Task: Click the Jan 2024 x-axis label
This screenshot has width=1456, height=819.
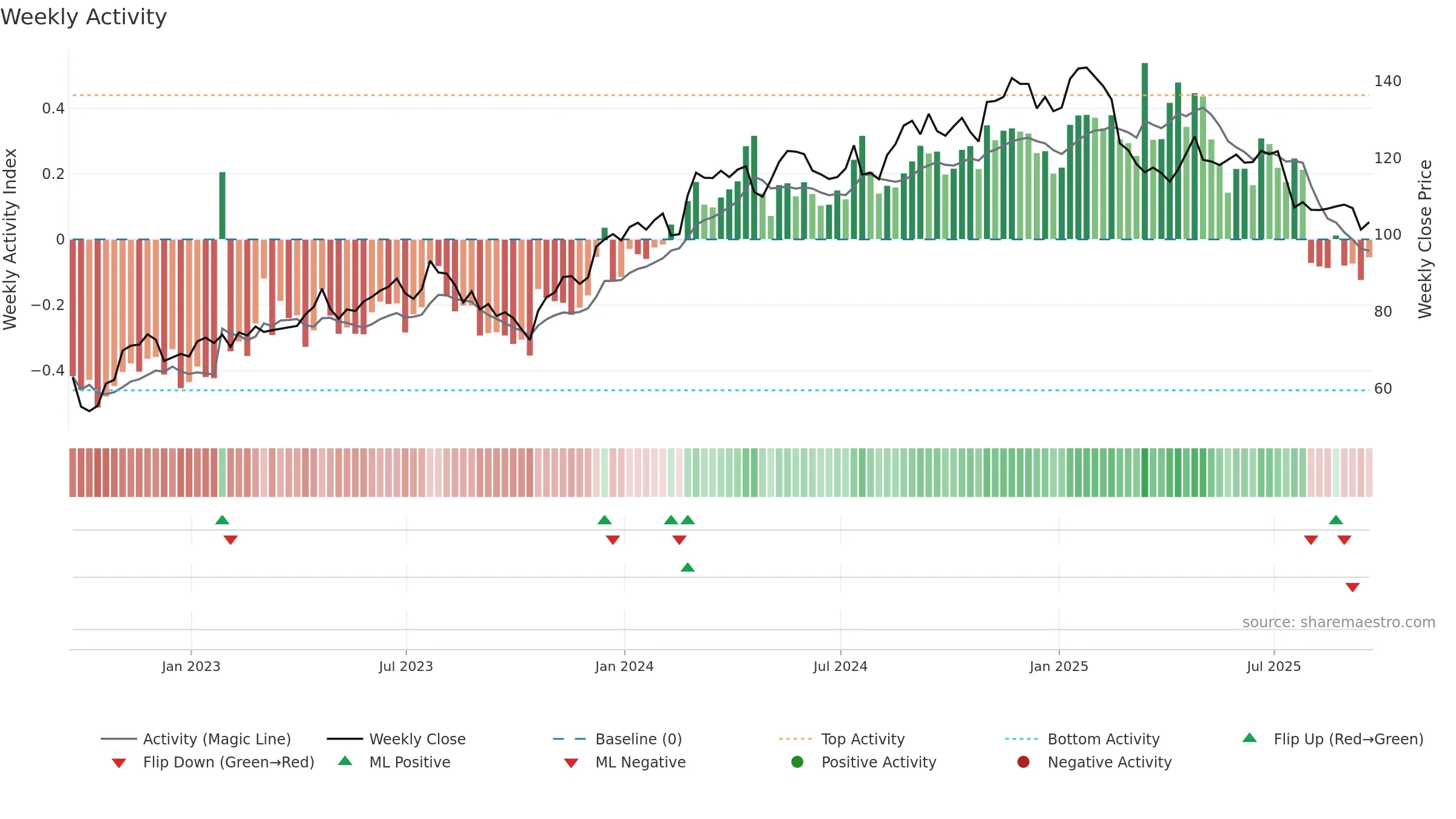Action: pos(624,667)
